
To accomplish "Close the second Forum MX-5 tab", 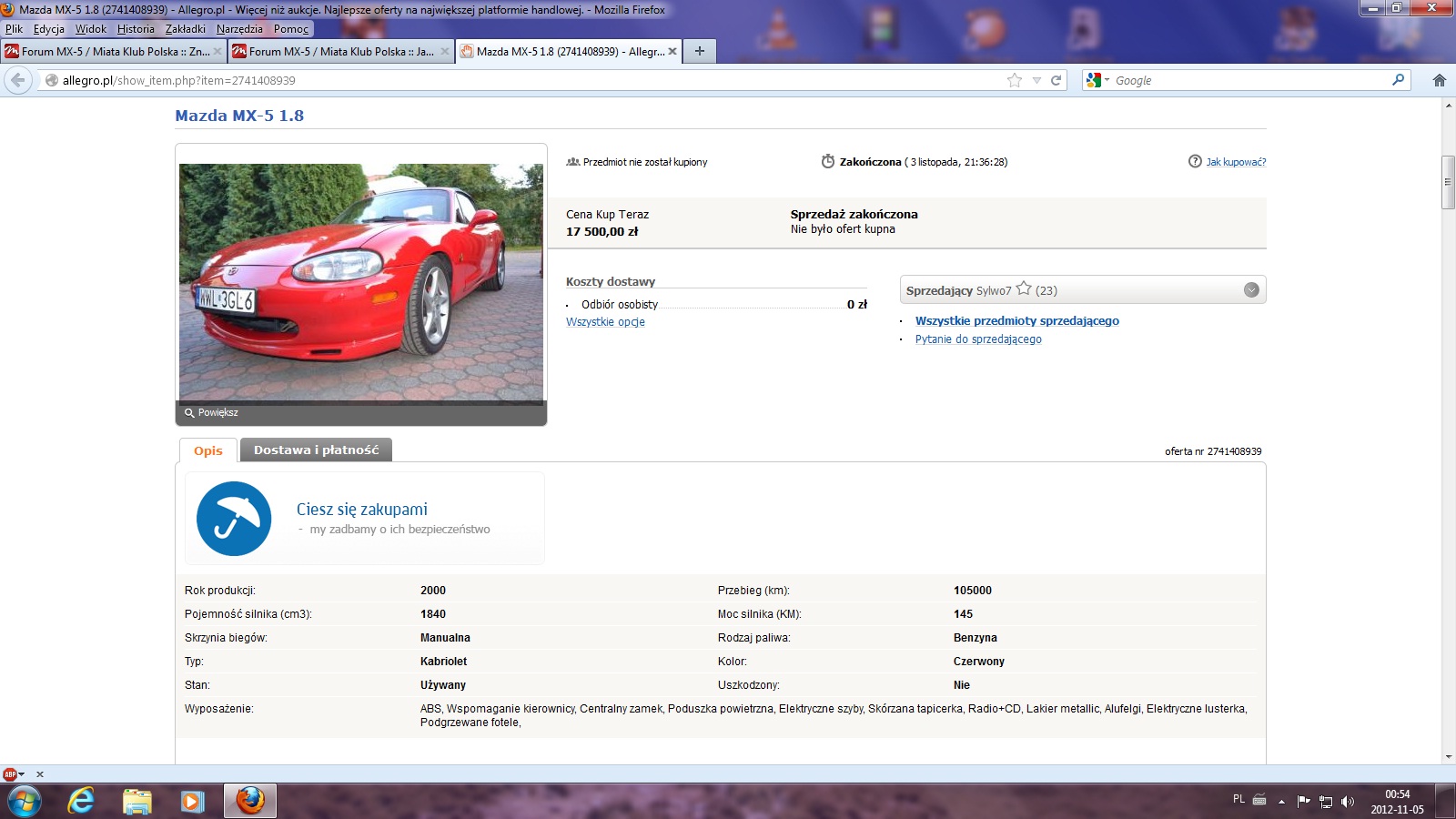I will point(445,52).
